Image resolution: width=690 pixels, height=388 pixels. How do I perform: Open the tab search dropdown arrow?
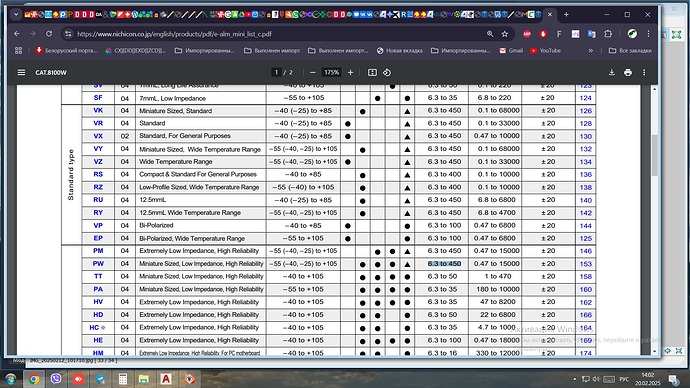click(x=16, y=15)
